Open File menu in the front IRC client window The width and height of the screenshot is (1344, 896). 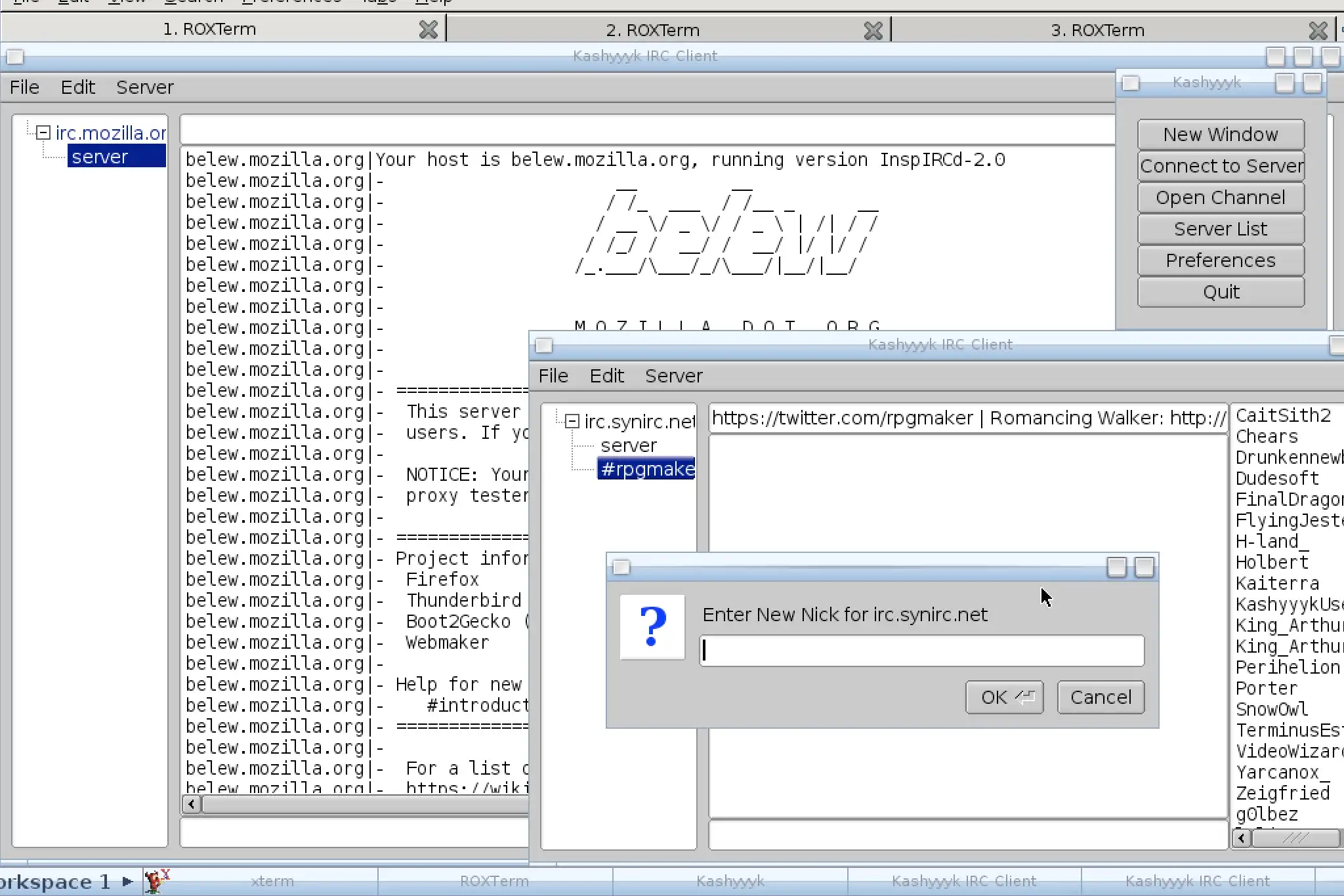(x=553, y=376)
